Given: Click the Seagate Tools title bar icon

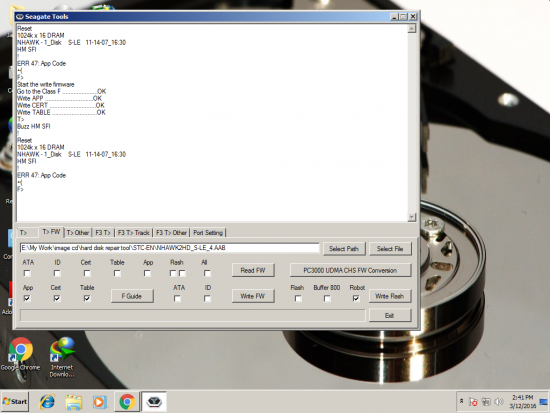Looking at the screenshot, I should (x=20, y=16).
